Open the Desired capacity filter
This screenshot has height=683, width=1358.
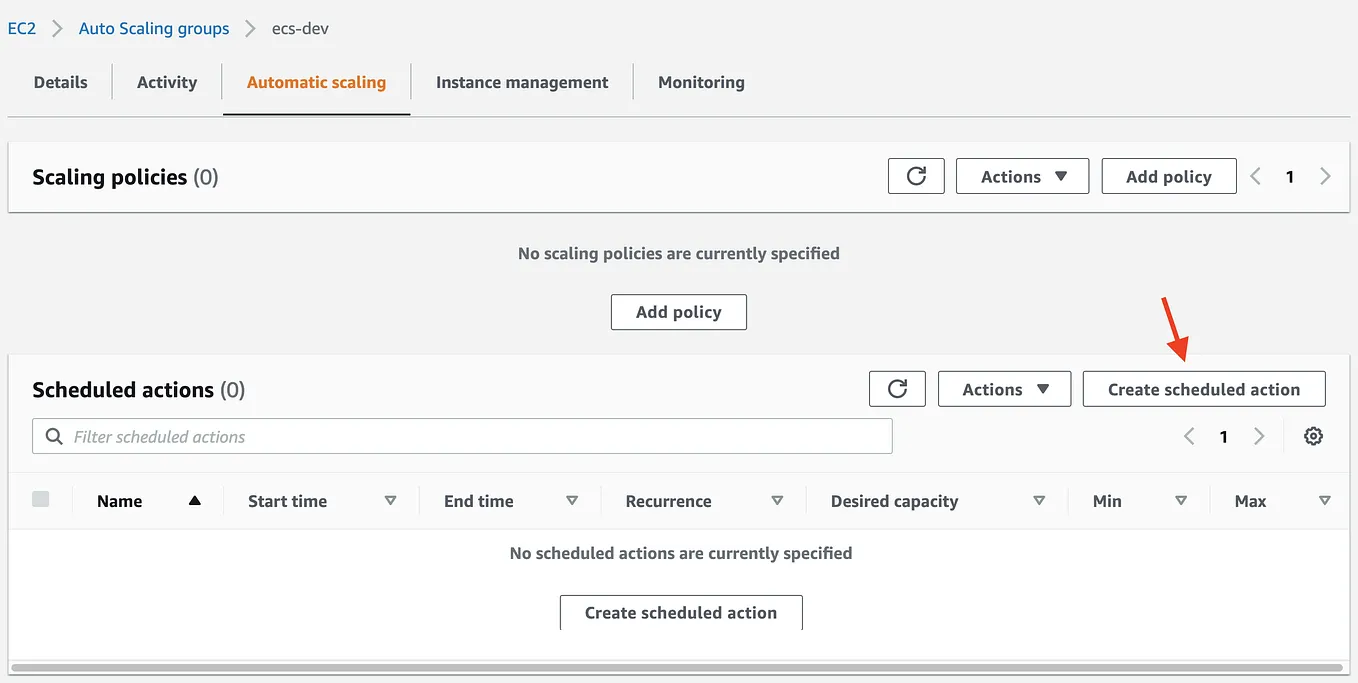pyautogui.click(x=1039, y=500)
